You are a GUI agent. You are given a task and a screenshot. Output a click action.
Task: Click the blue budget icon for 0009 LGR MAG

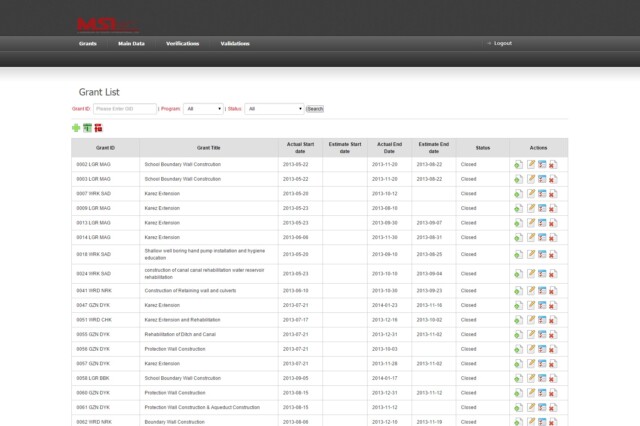(x=542, y=208)
